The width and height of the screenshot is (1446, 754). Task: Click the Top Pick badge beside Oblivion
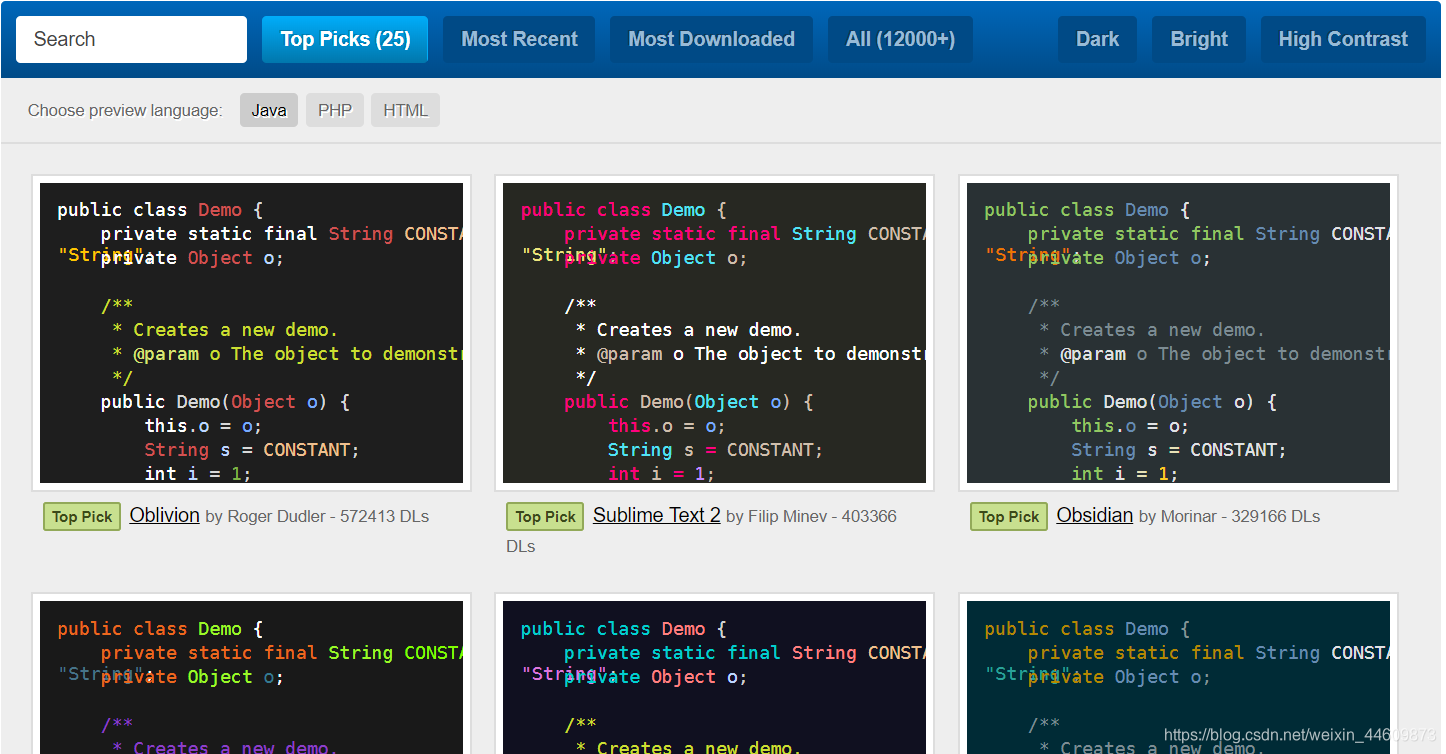point(82,516)
